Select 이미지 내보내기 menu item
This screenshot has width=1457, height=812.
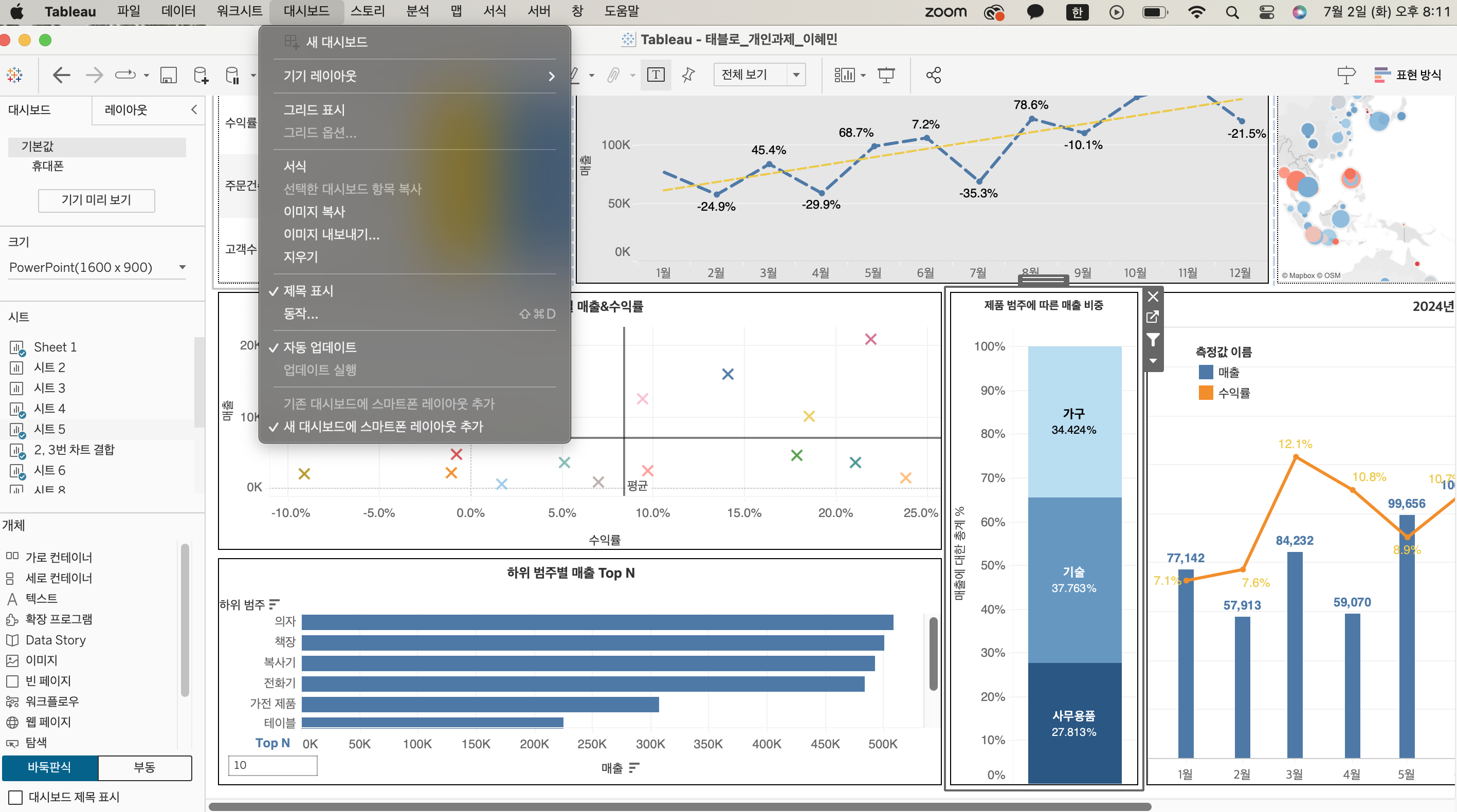coord(332,234)
